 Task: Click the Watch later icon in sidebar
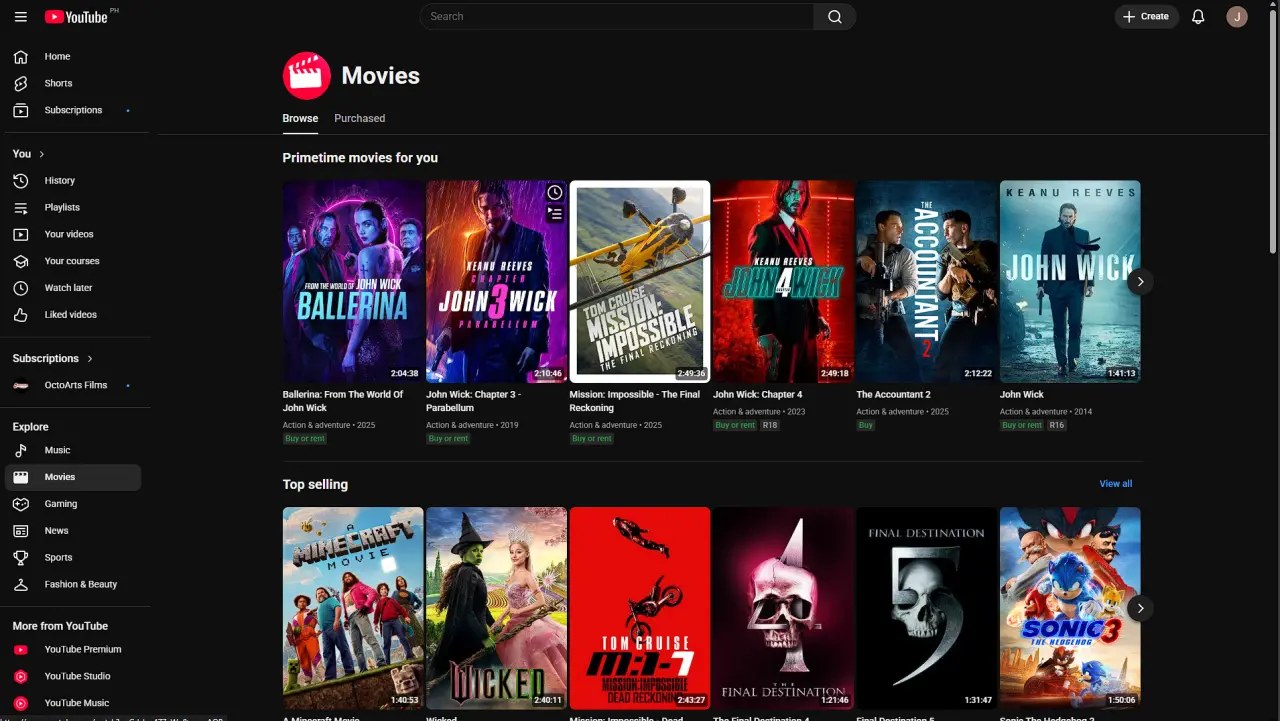21,288
